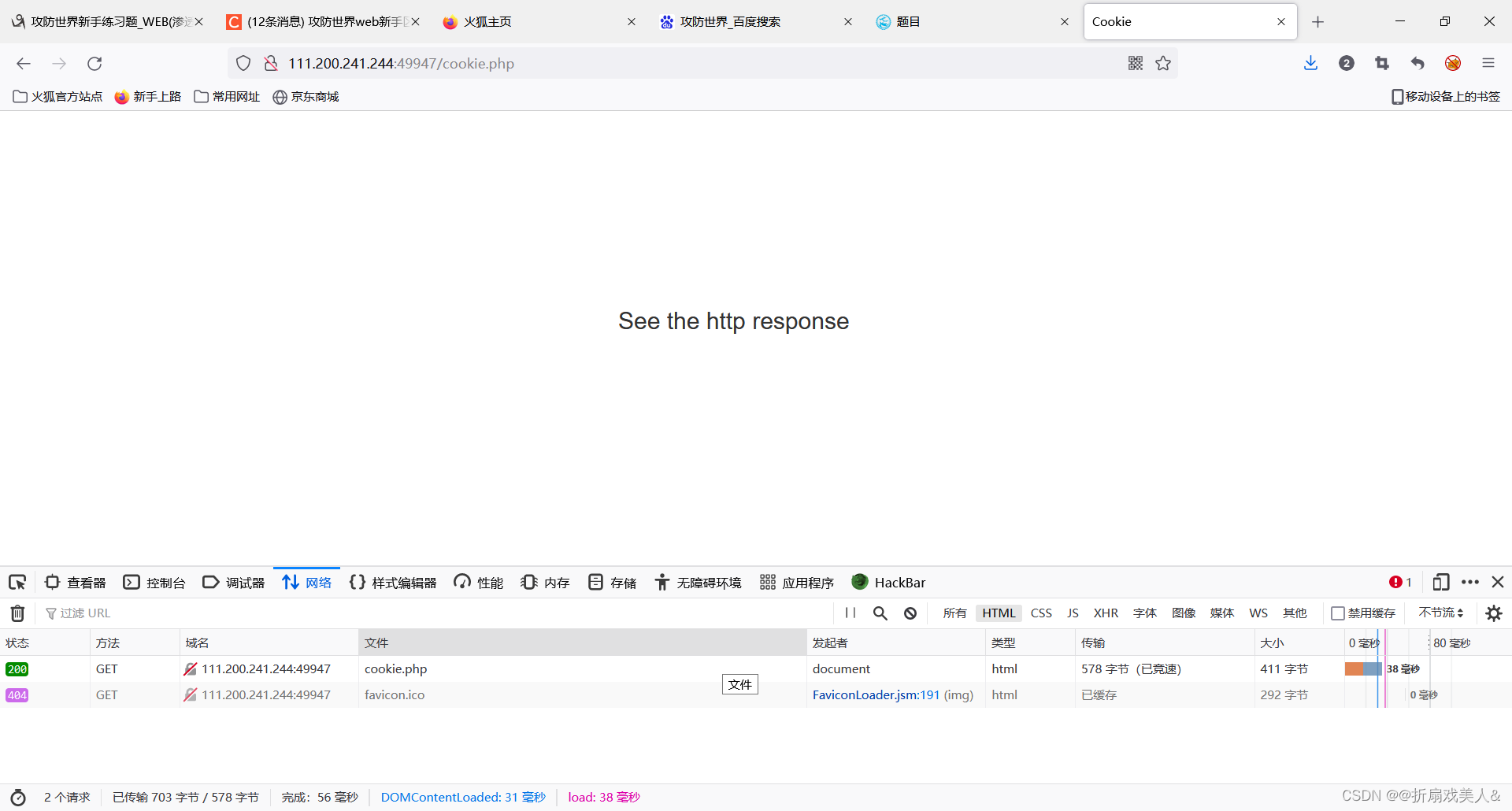Select the cookie.php request row
Screen dimensions: 1512x811
756,669
